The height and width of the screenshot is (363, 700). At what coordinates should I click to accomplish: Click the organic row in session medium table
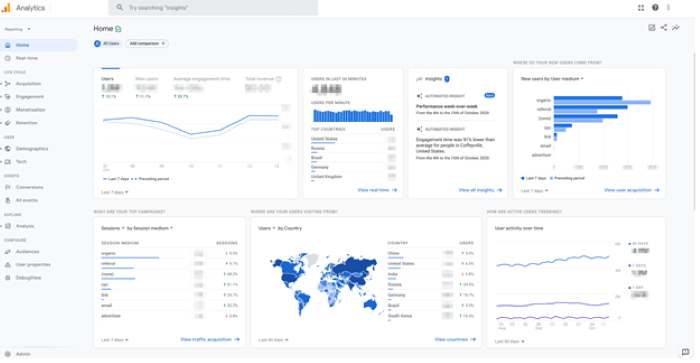(x=169, y=254)
